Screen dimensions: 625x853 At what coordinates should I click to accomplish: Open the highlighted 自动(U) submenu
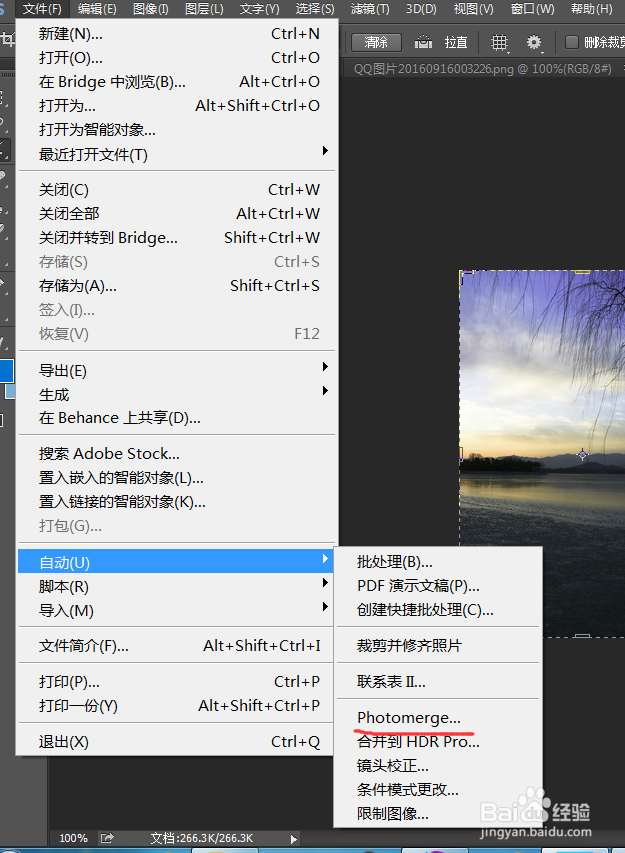point(178,562)
